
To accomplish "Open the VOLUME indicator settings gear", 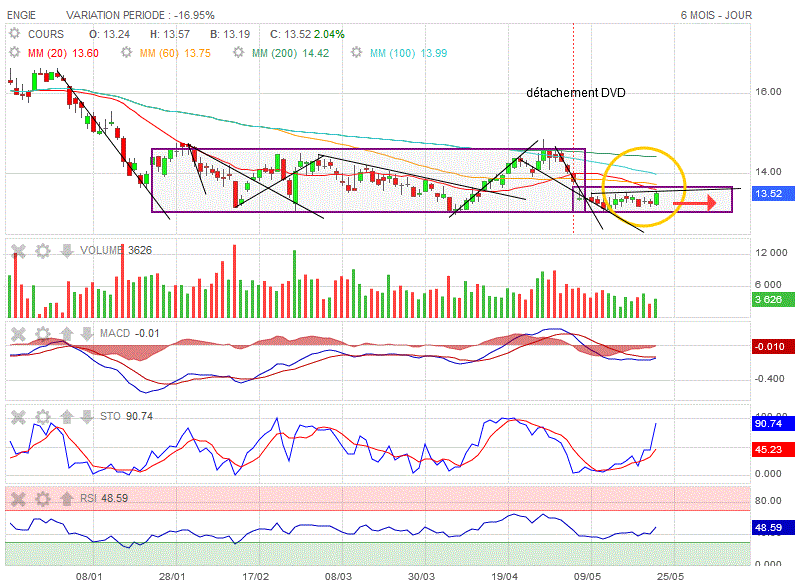I will coord(42,251).
